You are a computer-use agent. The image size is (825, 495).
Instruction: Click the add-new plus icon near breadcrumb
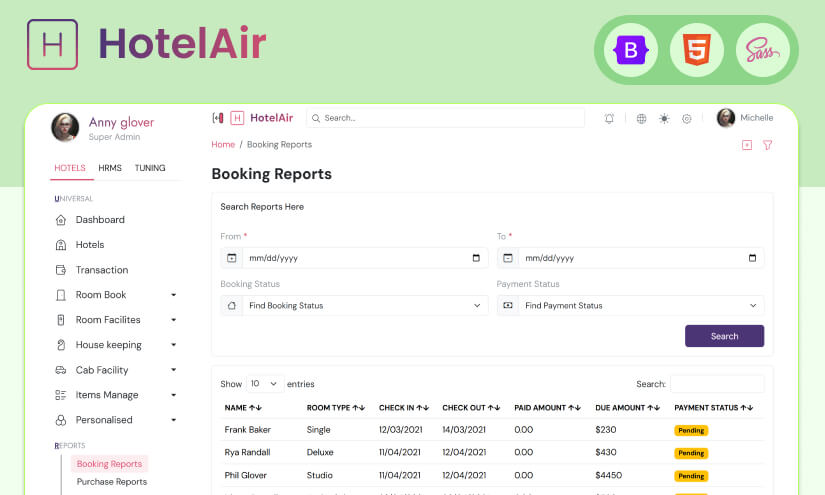(x=747, y=145)
